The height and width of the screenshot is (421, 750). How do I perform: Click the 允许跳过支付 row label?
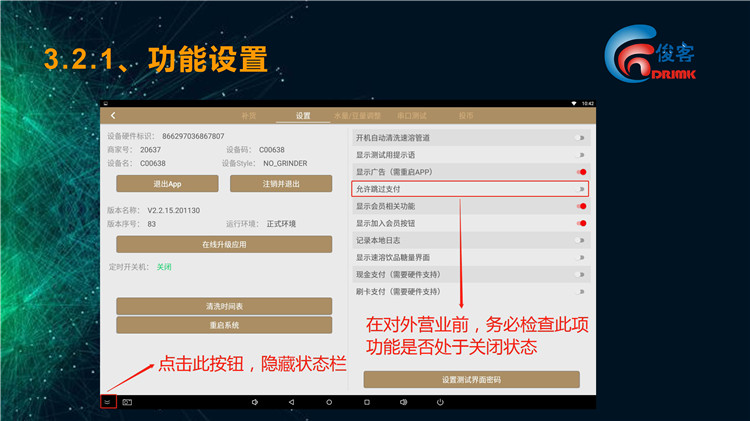378,189
